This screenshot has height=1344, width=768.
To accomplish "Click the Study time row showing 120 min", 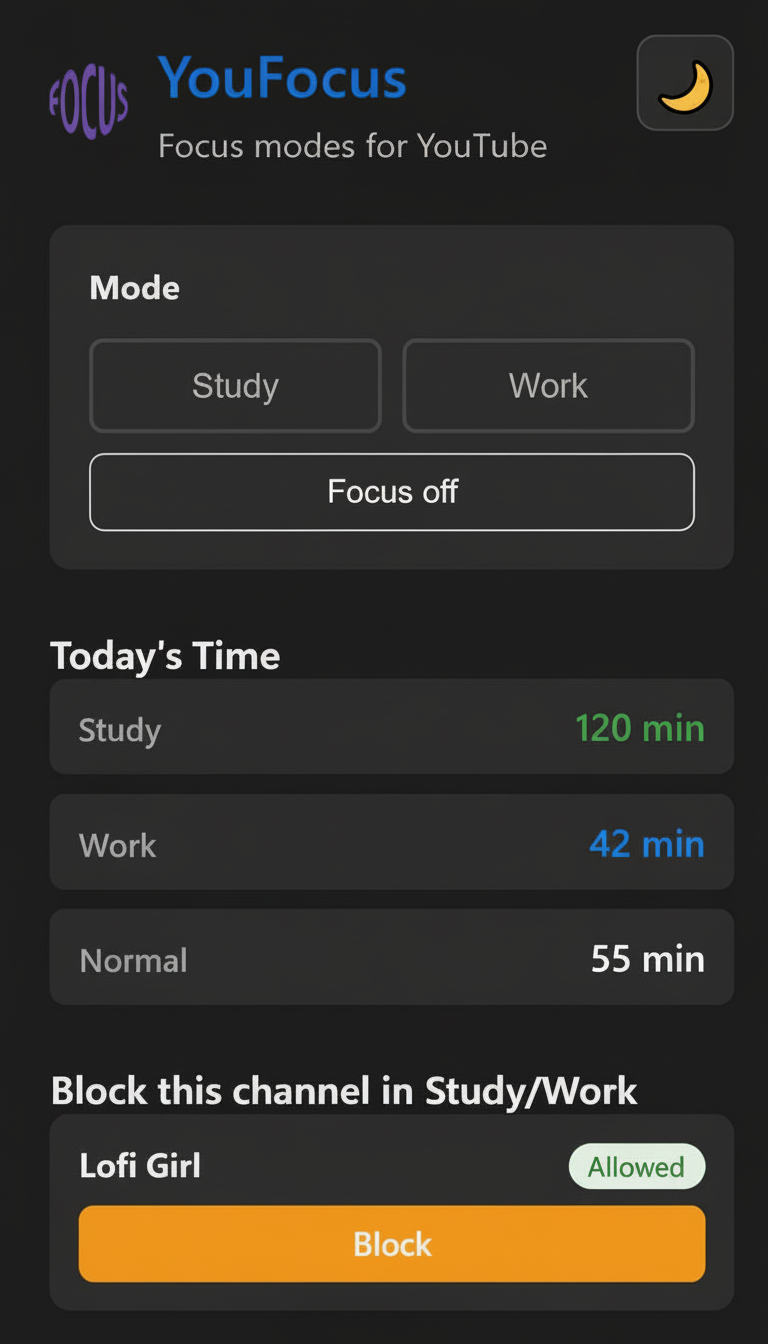I will point(392,727).
